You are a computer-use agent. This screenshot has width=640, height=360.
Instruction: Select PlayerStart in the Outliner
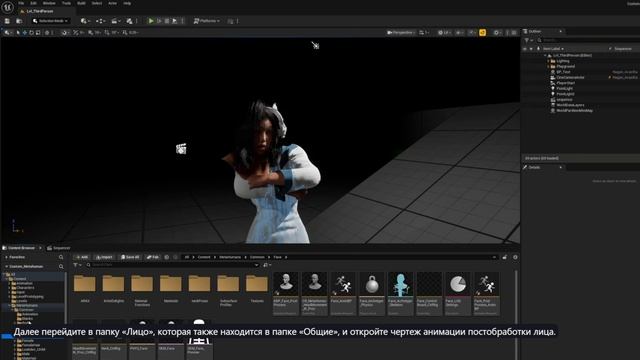pyautogui.click(x=565, y=83)
